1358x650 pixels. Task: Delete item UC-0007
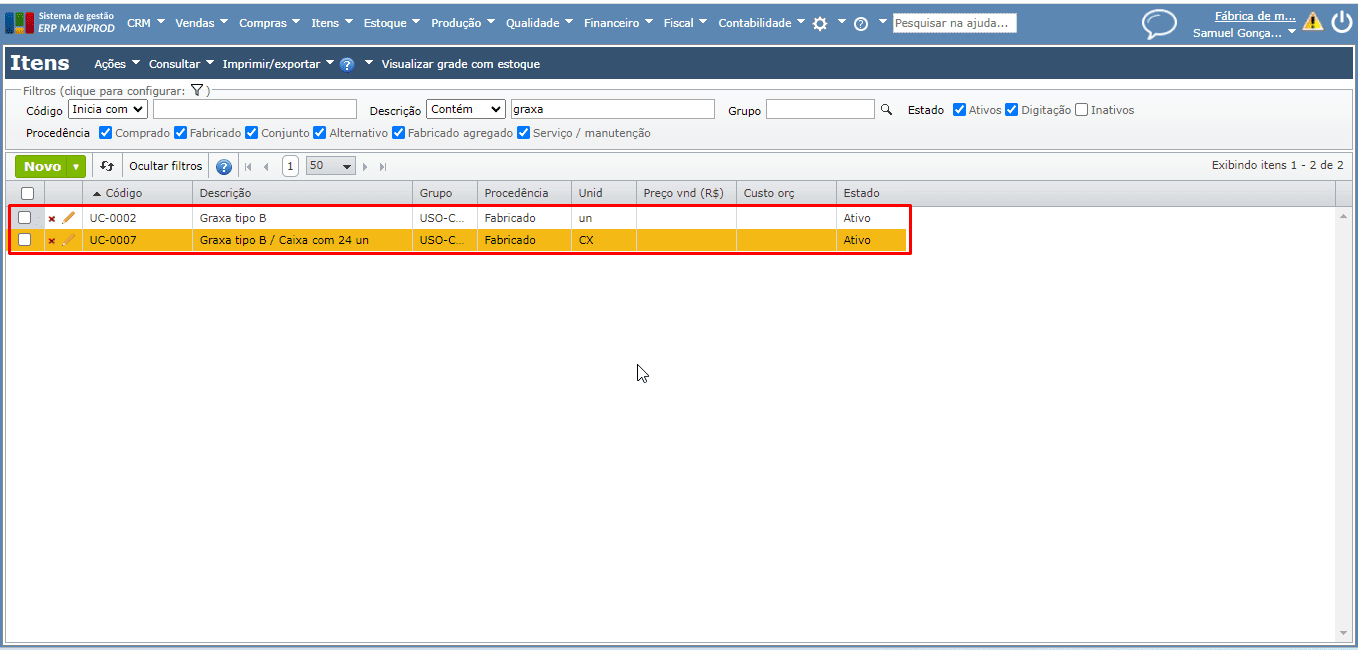[x=52, y=240]
